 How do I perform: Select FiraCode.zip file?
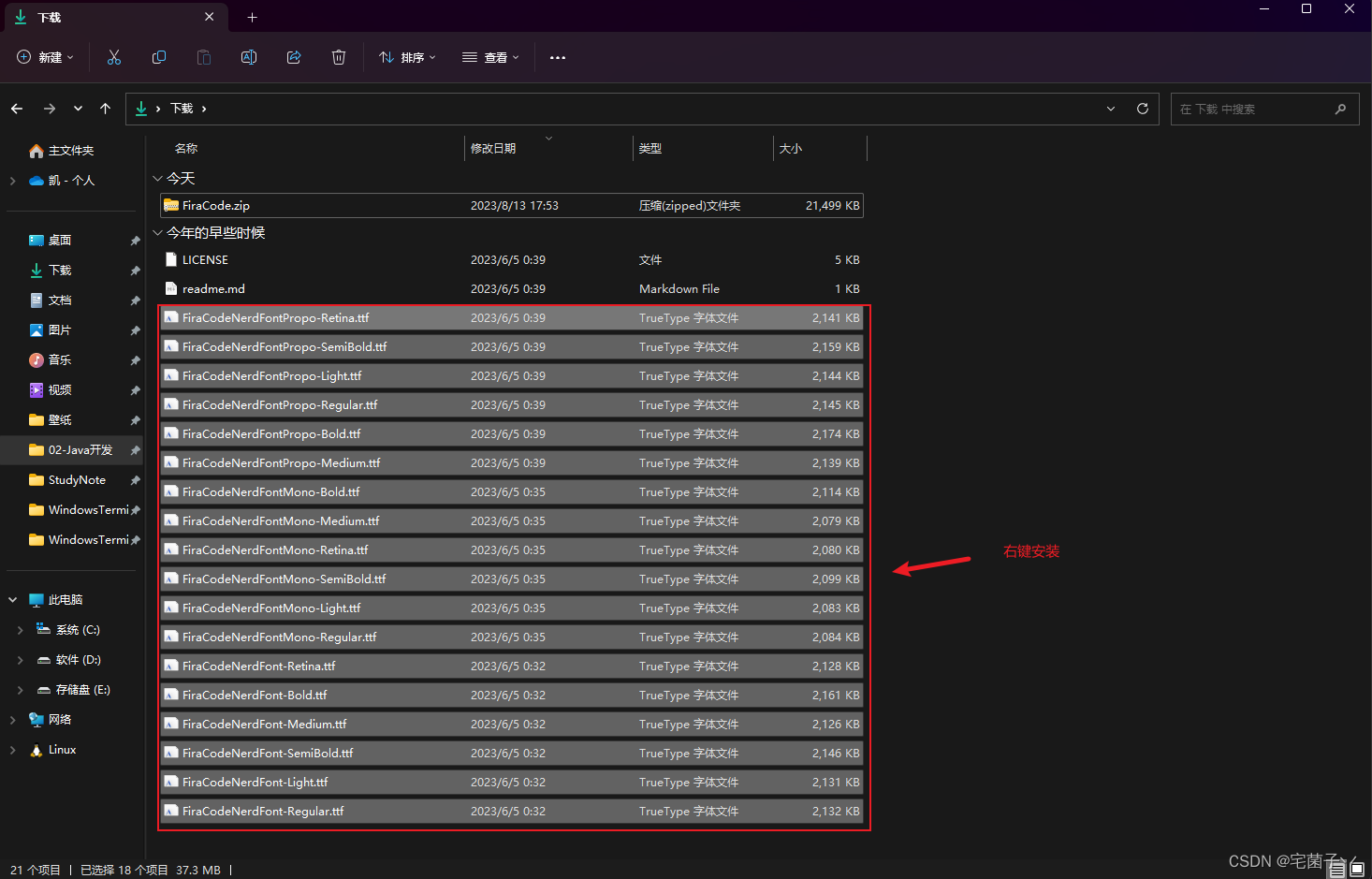coord(512,205)
